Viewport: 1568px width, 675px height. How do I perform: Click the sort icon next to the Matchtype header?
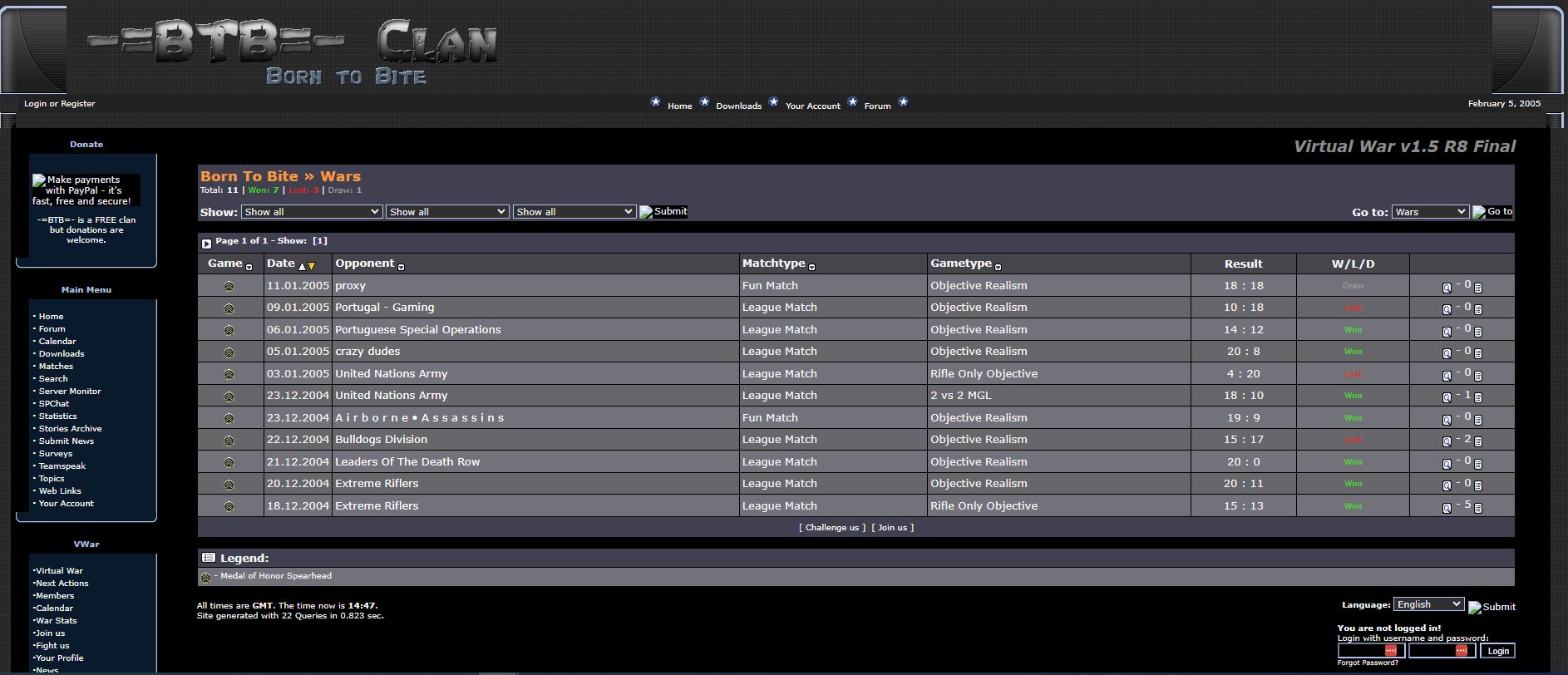[x=811, y=267]
